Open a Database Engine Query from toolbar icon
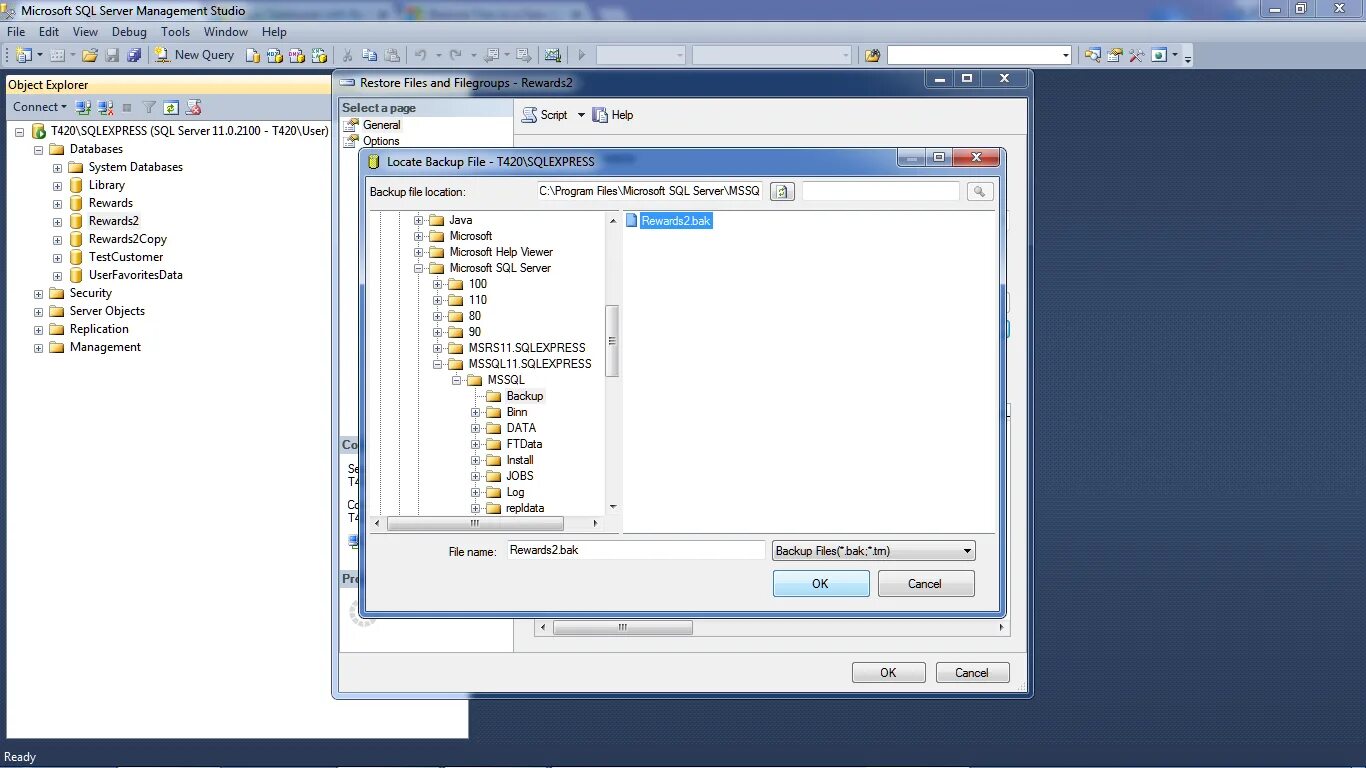The width and height of the screenshot is (1366, 768). point(253,55)
